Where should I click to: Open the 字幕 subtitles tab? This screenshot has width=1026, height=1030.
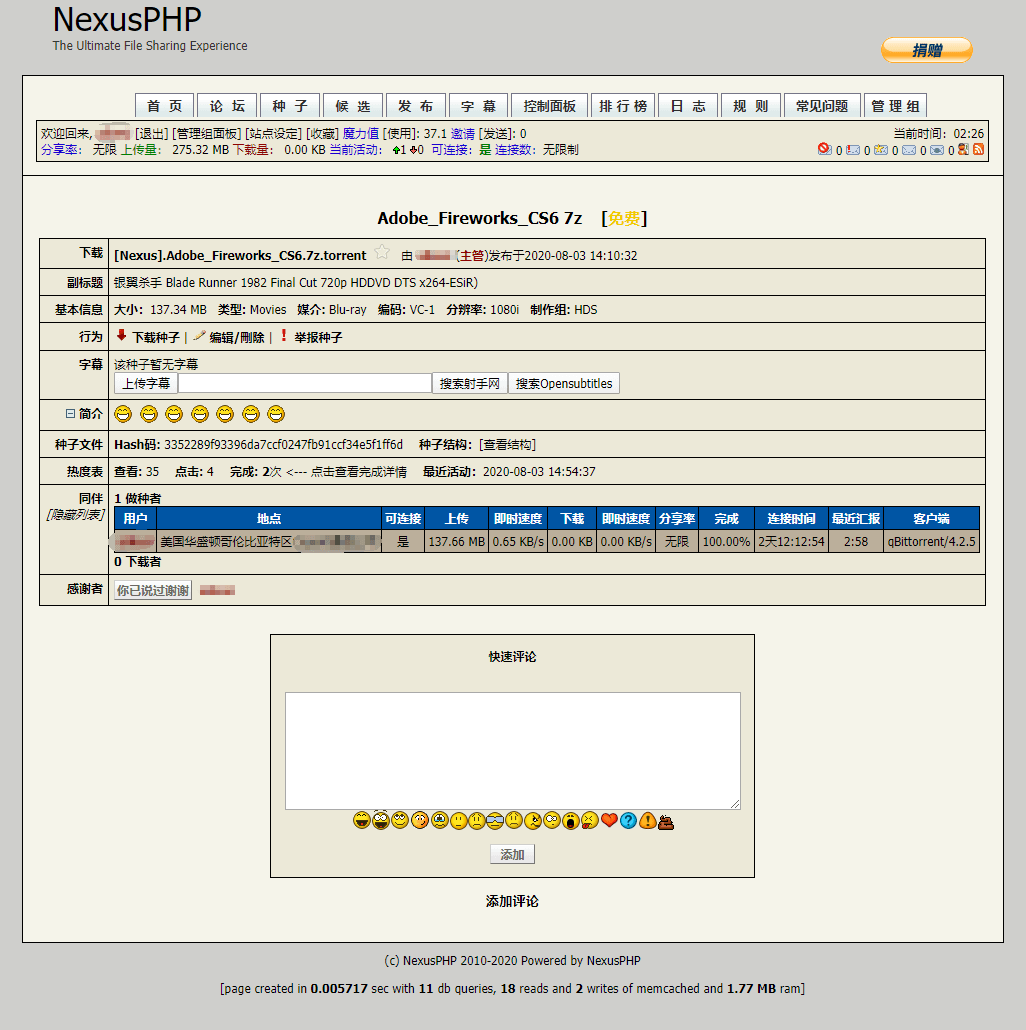click(x=478, y=106)
